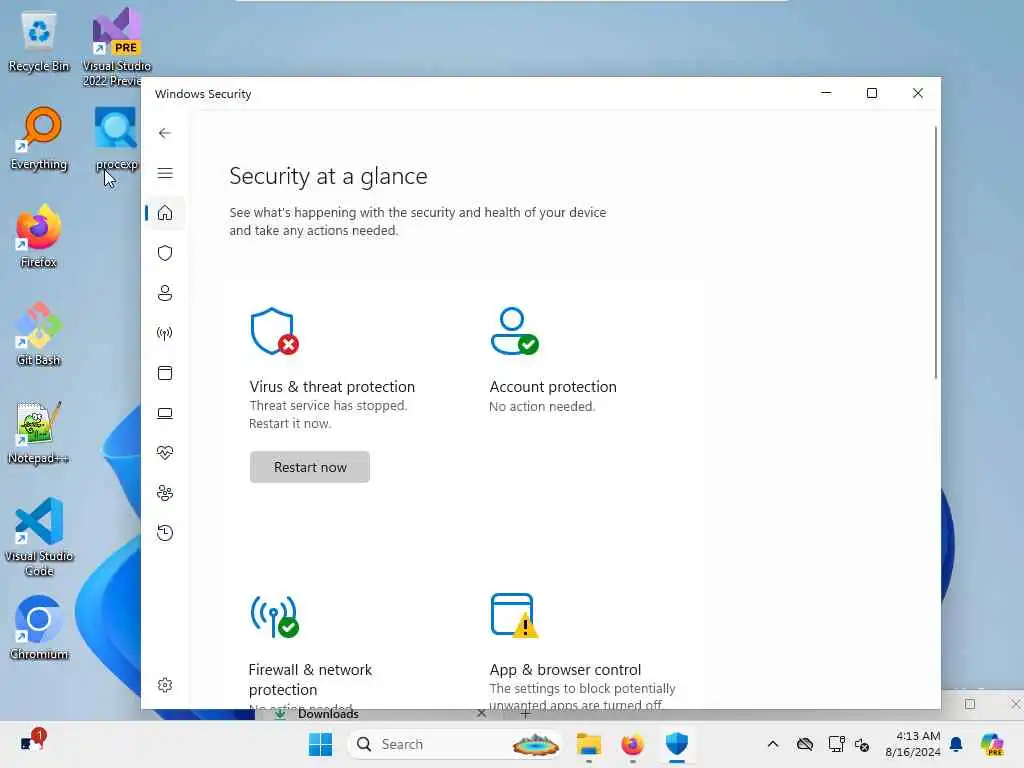Select Home in the sidebar

165,213
